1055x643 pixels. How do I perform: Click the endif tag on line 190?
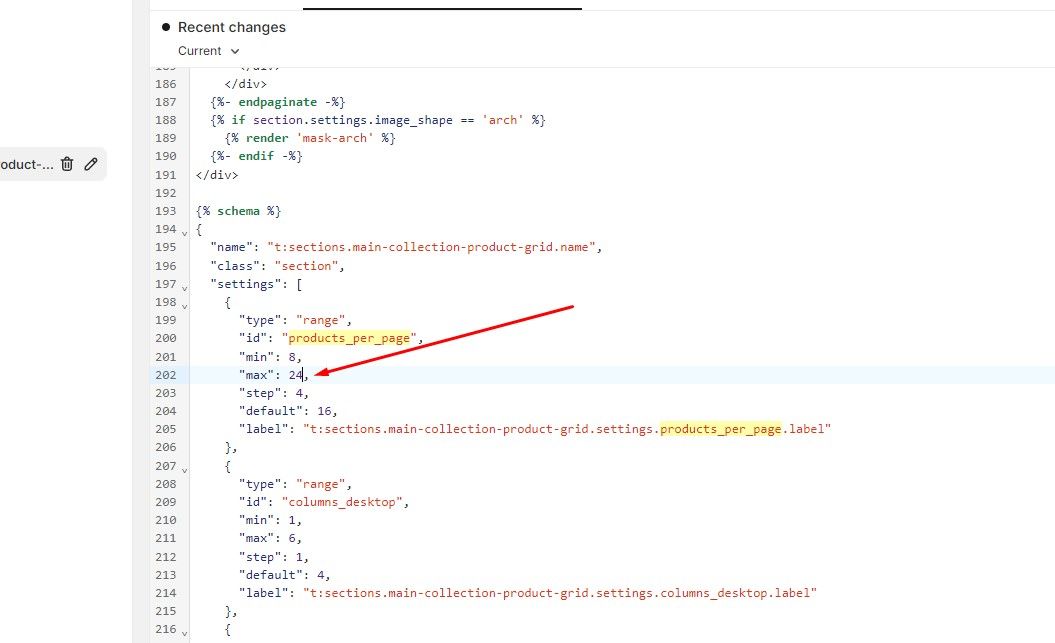(x=256, y=156)
